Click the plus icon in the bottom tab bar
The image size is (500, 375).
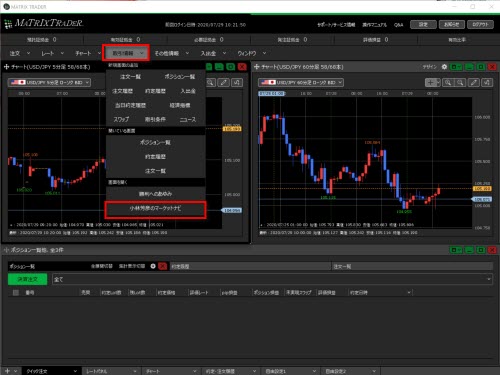pyautogui.click(x=7, y=371)
